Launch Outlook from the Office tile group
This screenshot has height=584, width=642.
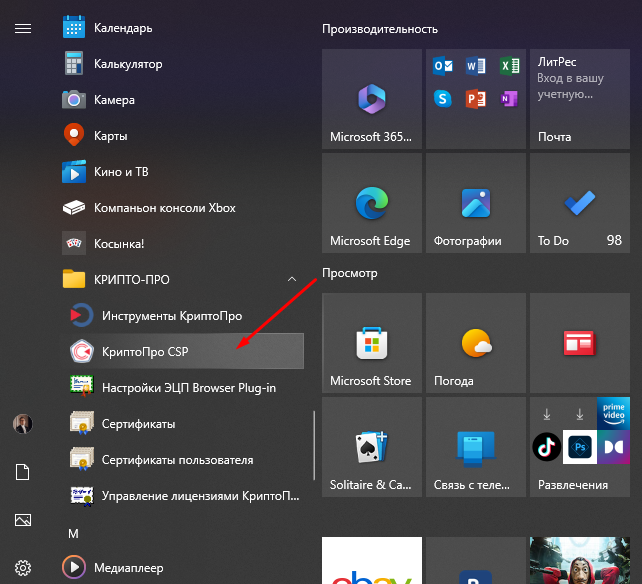point(443,66)
